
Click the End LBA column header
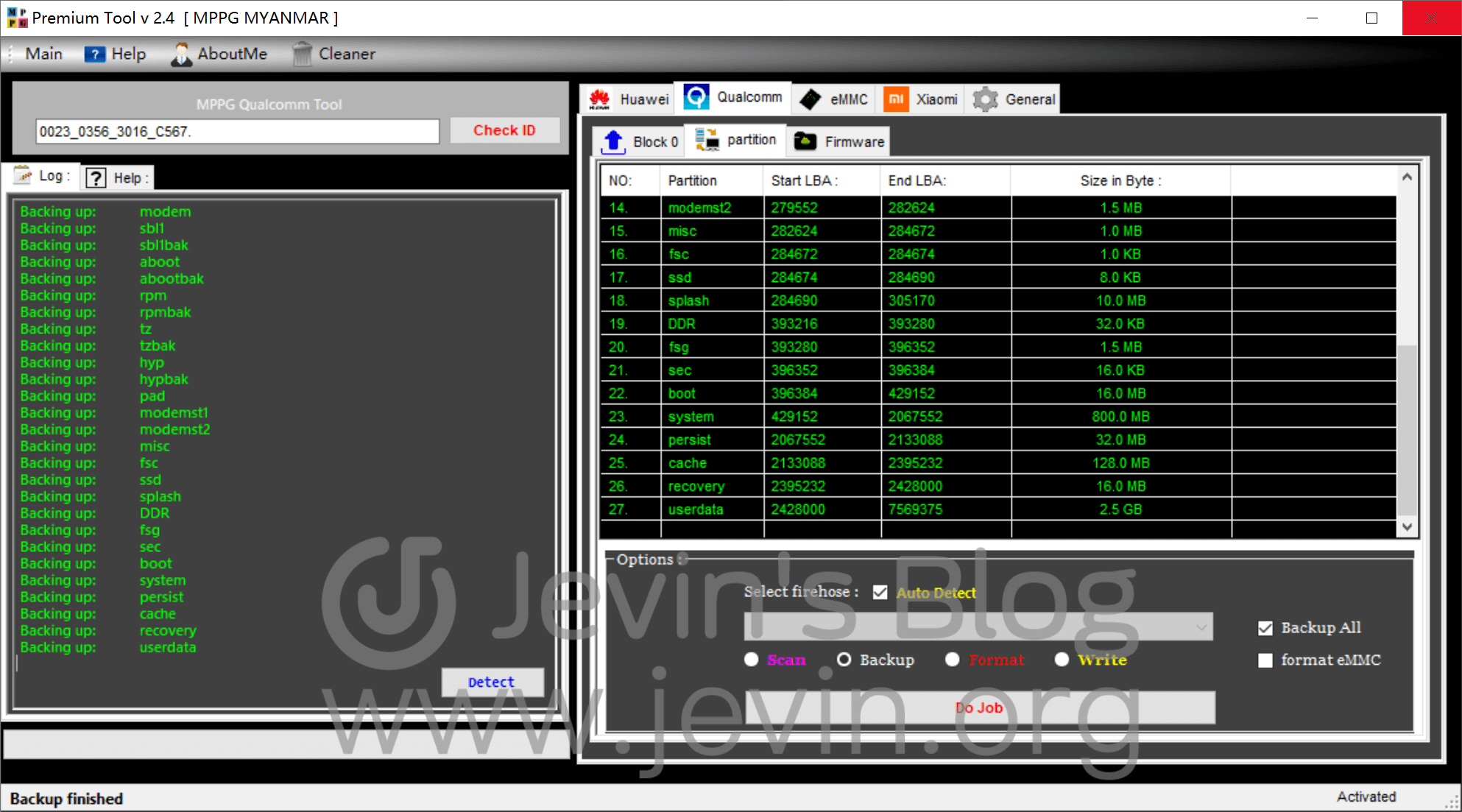pyautogui.click(x=945, y=181)
